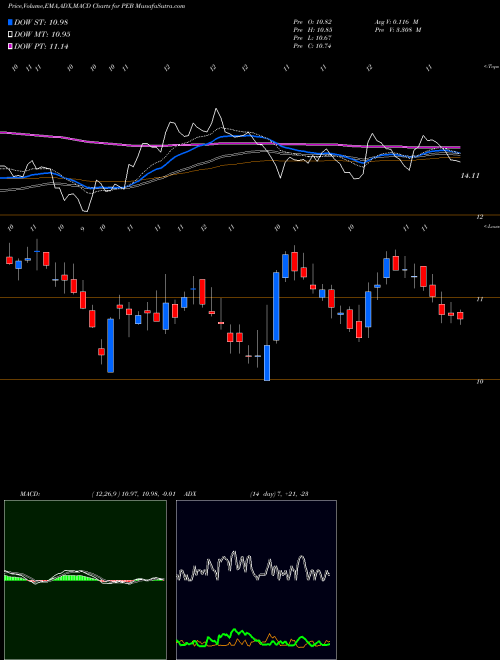The height and width of the screenshot is (660, 500).
Task: Click the magenta DOW PT legend swatch
Action: pyautogui.click(x=11, y=46)
